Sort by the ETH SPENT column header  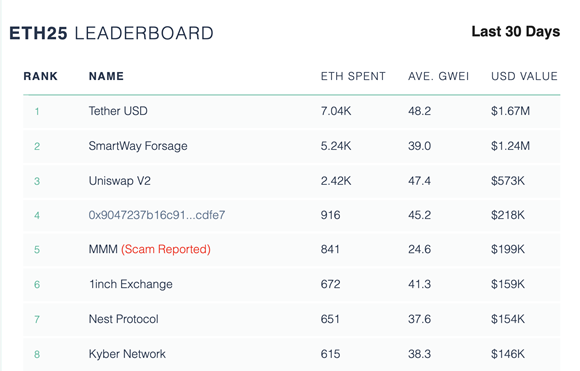pos(353,76)
